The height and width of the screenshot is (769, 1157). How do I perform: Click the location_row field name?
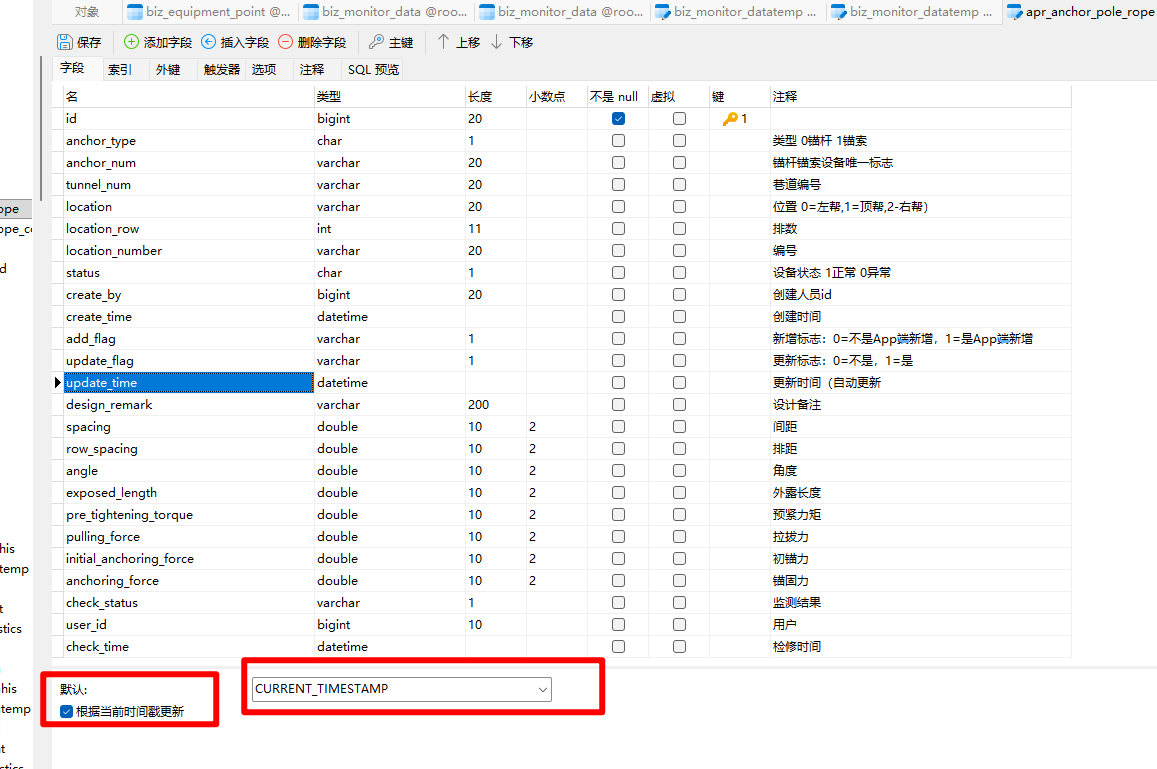point(103,229)
